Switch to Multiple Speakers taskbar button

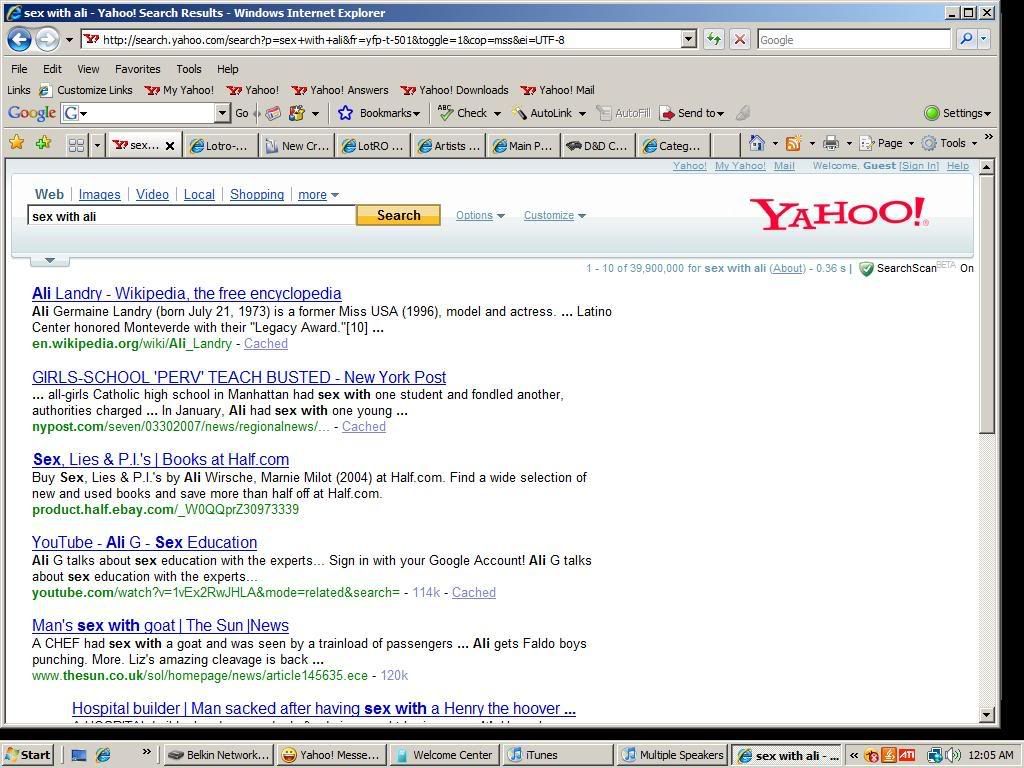673,755
